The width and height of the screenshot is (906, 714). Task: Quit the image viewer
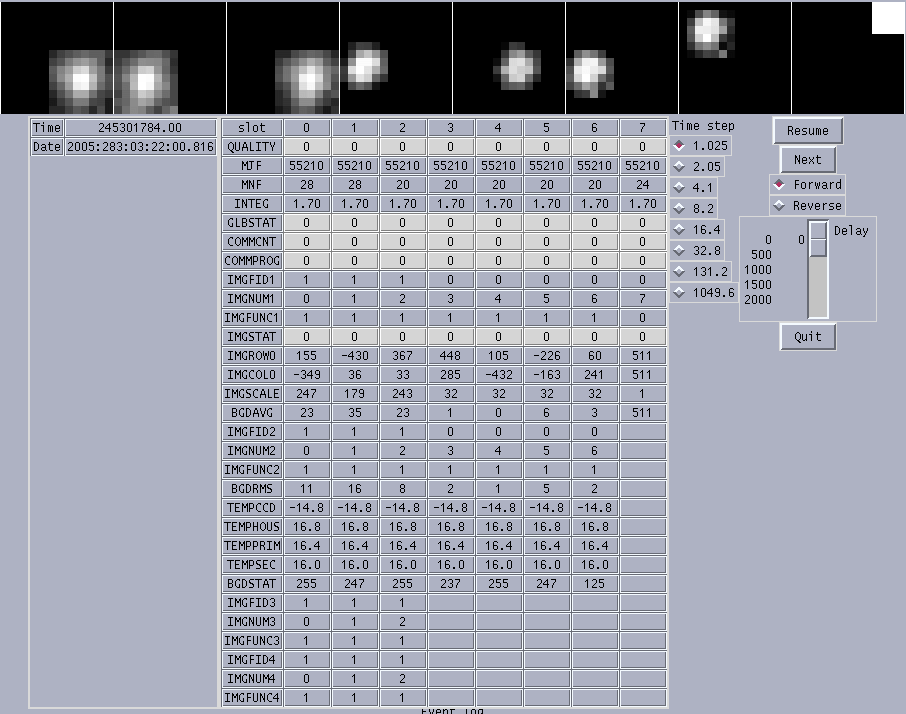pyautogui.click(x=807, y=337)
